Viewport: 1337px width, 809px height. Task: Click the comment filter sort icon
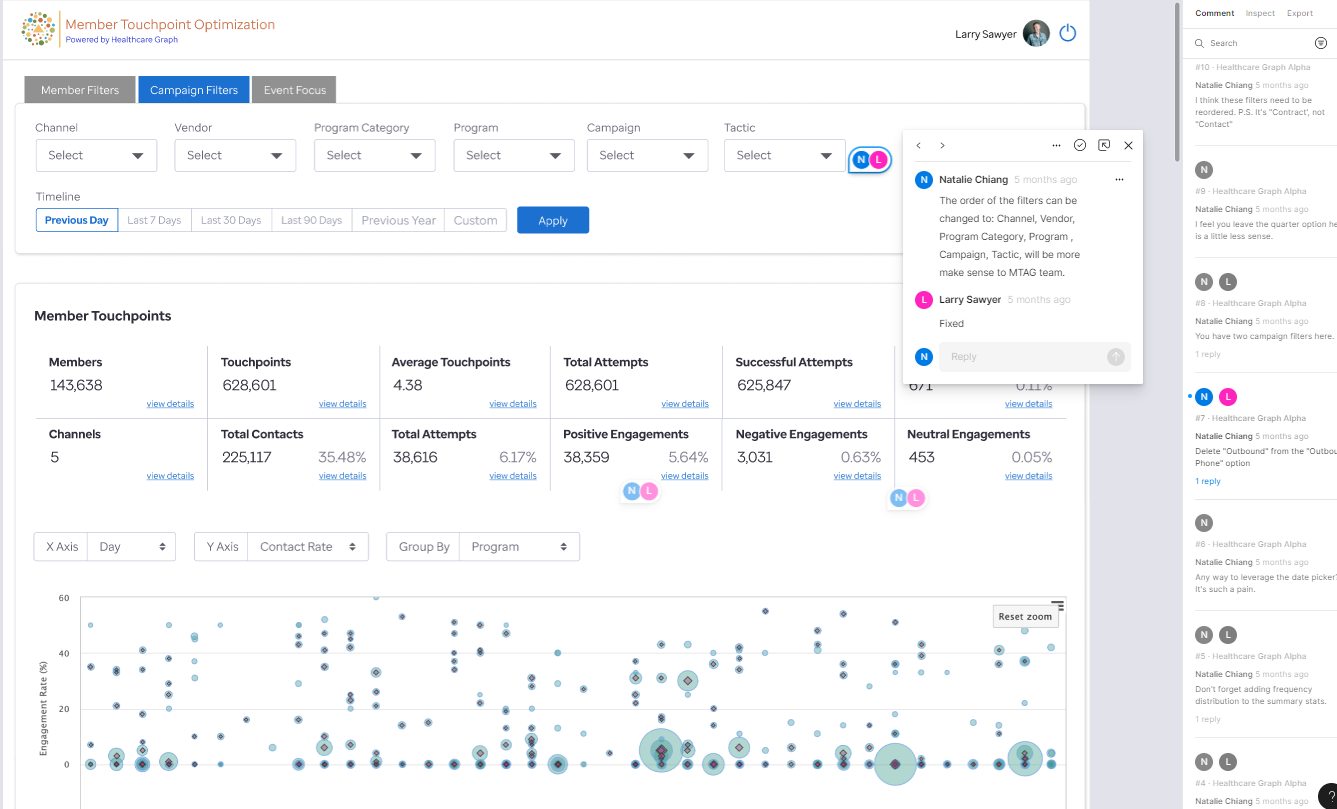pyautogui.click(x=1321, y=43)
